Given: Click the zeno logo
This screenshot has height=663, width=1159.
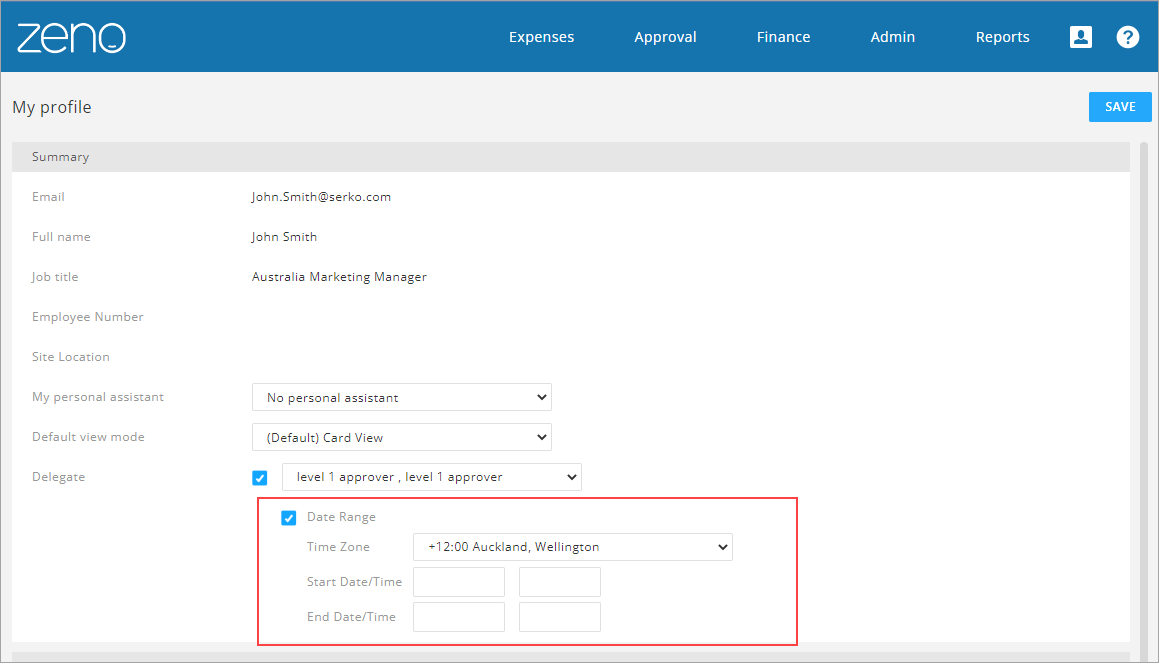Looking at the screenshot, I should 71,38.
